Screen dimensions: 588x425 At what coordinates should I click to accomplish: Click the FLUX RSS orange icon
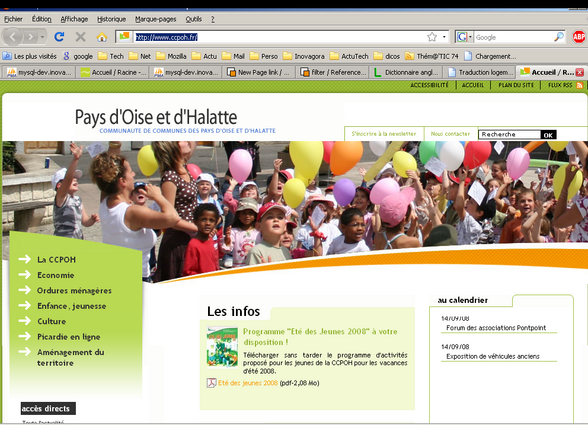click(579, 85)
